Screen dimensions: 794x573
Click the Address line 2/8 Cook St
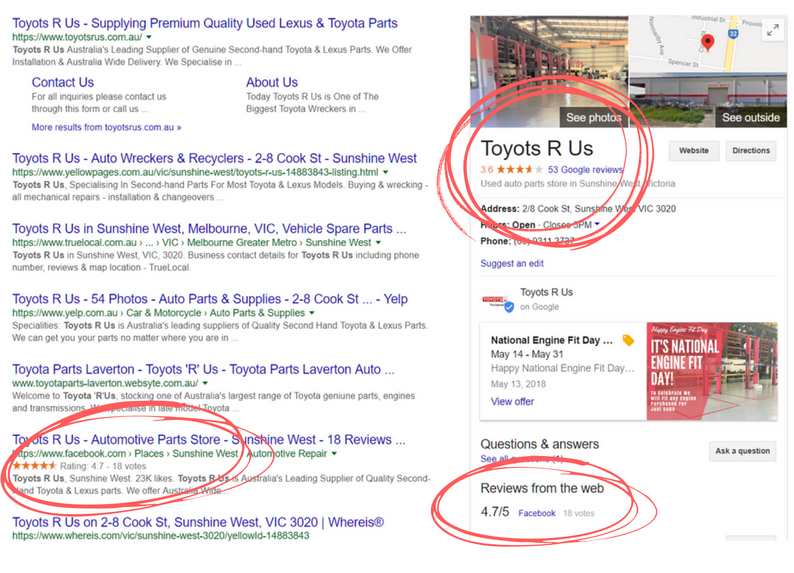(x=578, y=209)
